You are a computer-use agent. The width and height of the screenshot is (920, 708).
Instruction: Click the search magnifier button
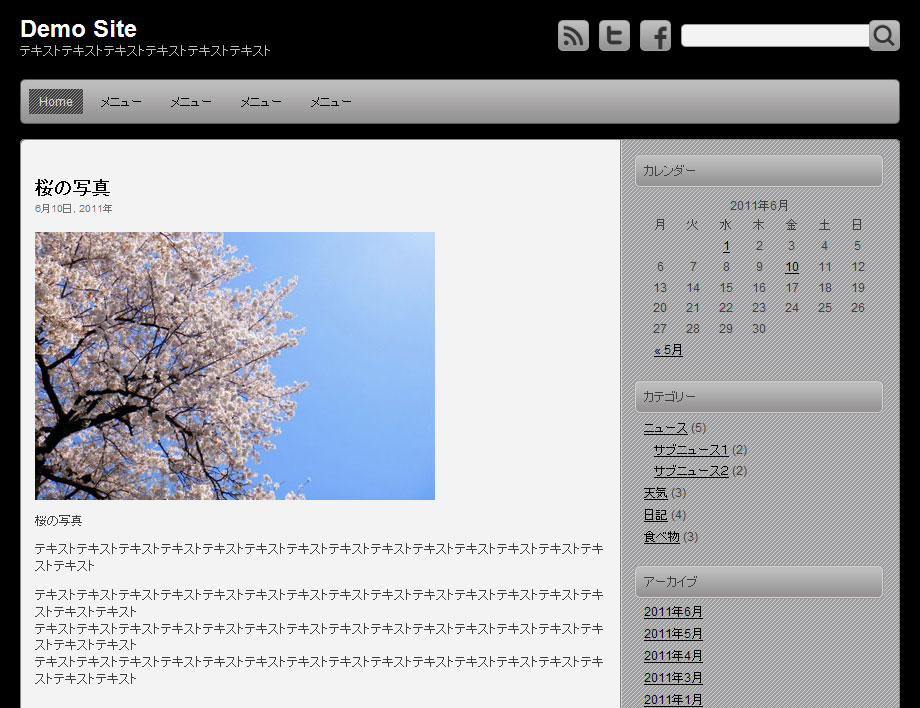(x=884, y=36)
